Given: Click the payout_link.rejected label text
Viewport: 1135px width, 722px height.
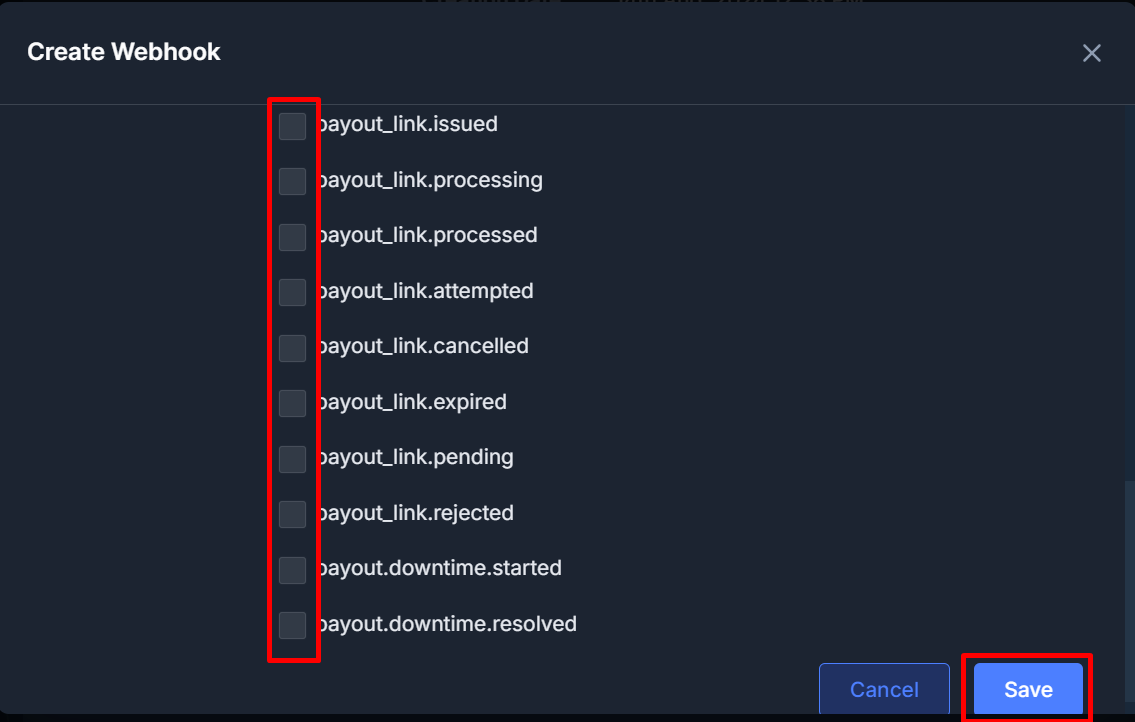Looking at the screenshot, I should pyautogui.click(x=416, y=513).
